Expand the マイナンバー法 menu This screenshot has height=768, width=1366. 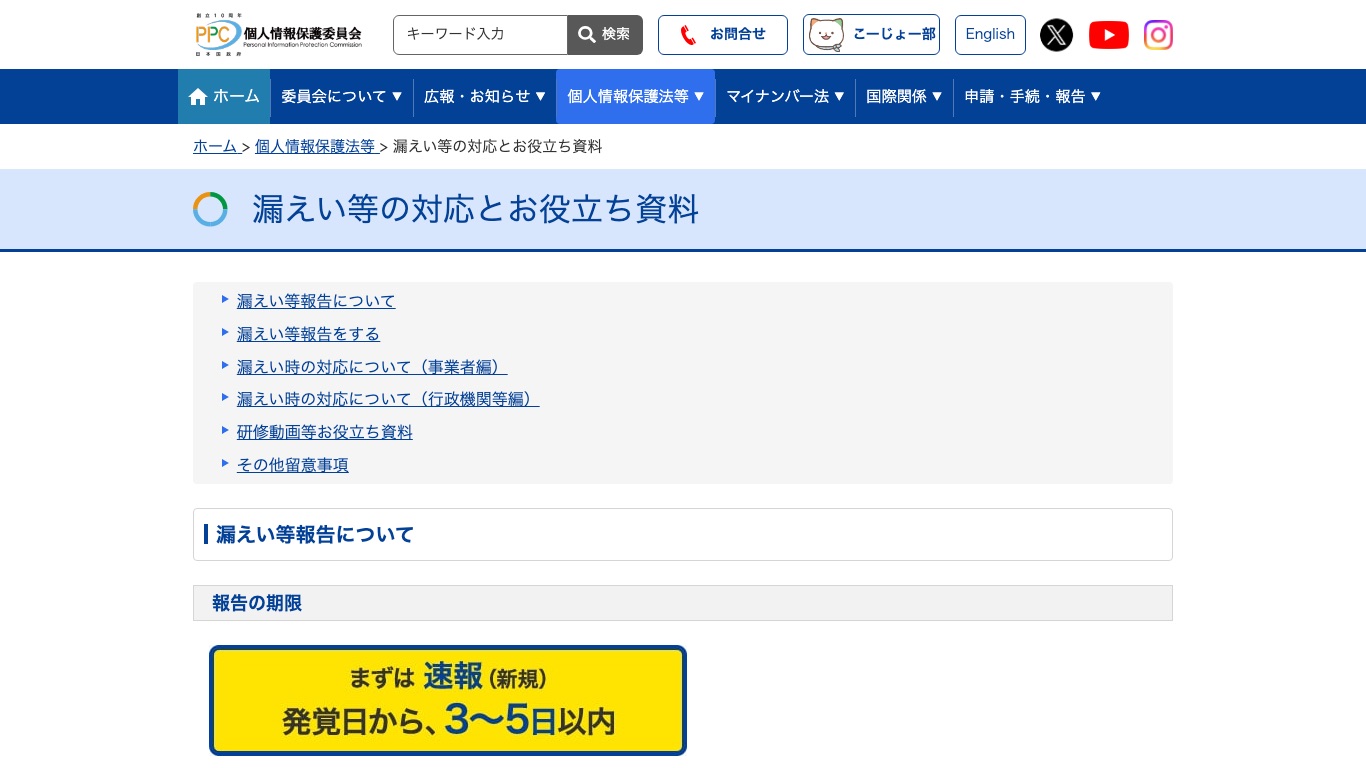785,96
